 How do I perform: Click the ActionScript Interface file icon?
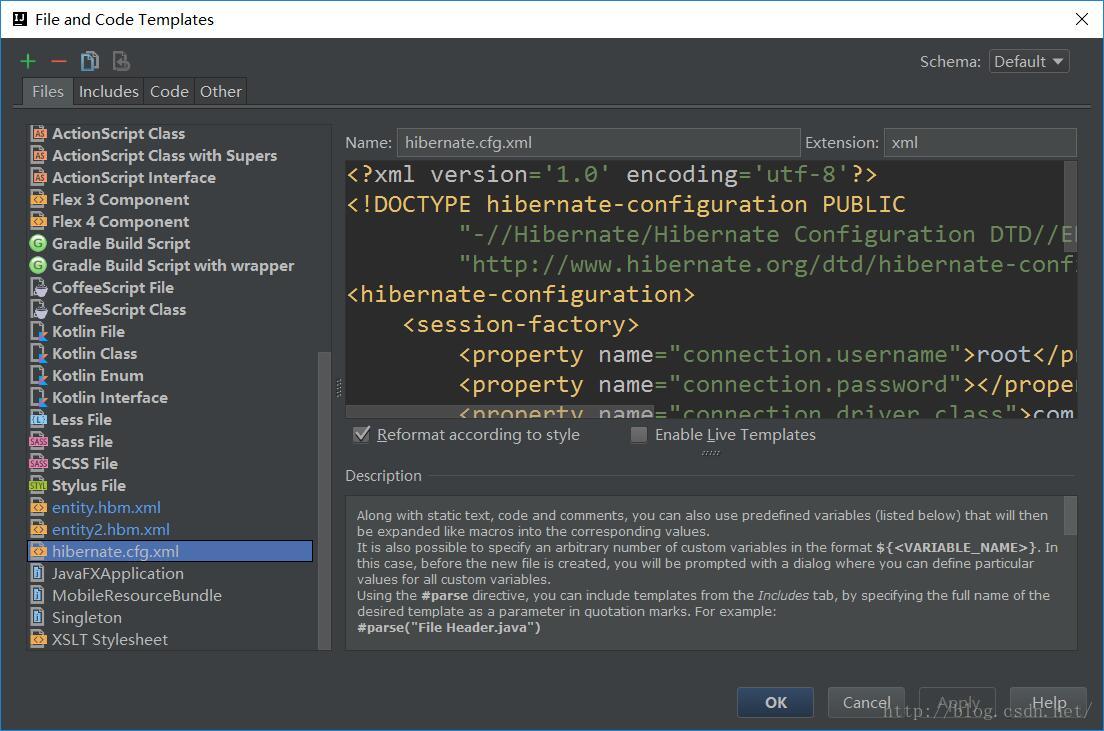(x=39, y=177)
